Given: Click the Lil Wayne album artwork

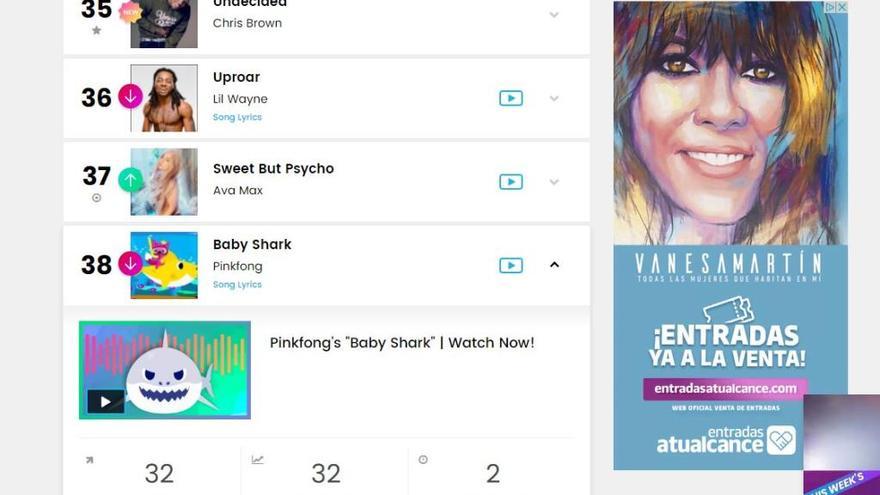Looking at the screenshot, I should (x=164, y=98).
